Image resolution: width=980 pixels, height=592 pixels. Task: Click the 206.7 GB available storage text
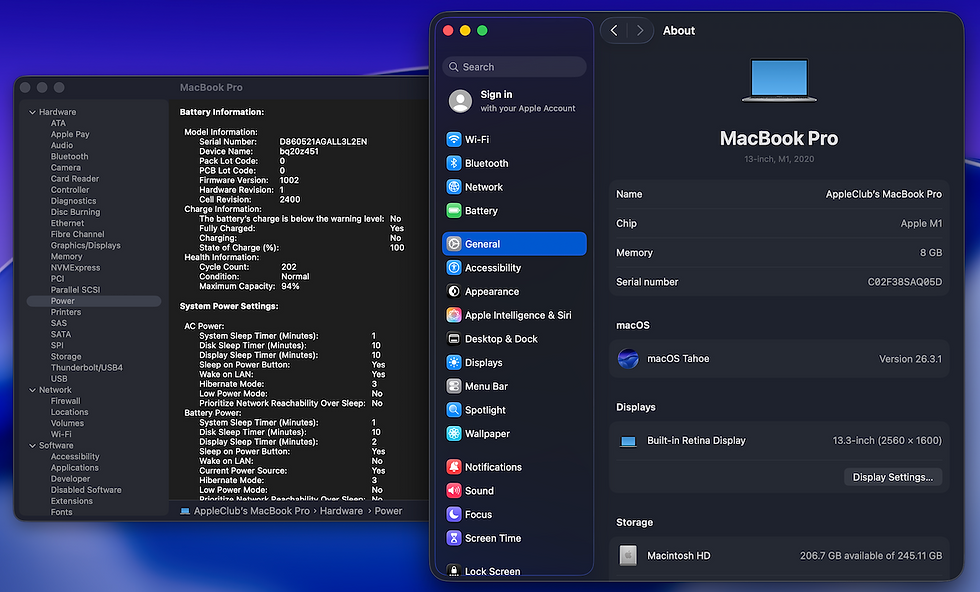(x=871, y=556)
